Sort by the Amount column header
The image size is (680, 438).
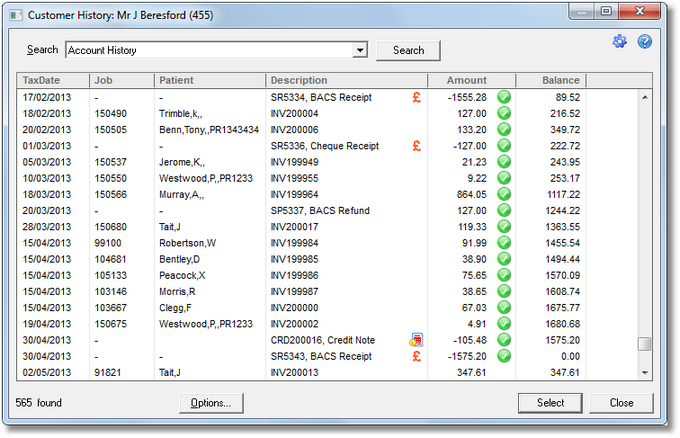point(471,80)
